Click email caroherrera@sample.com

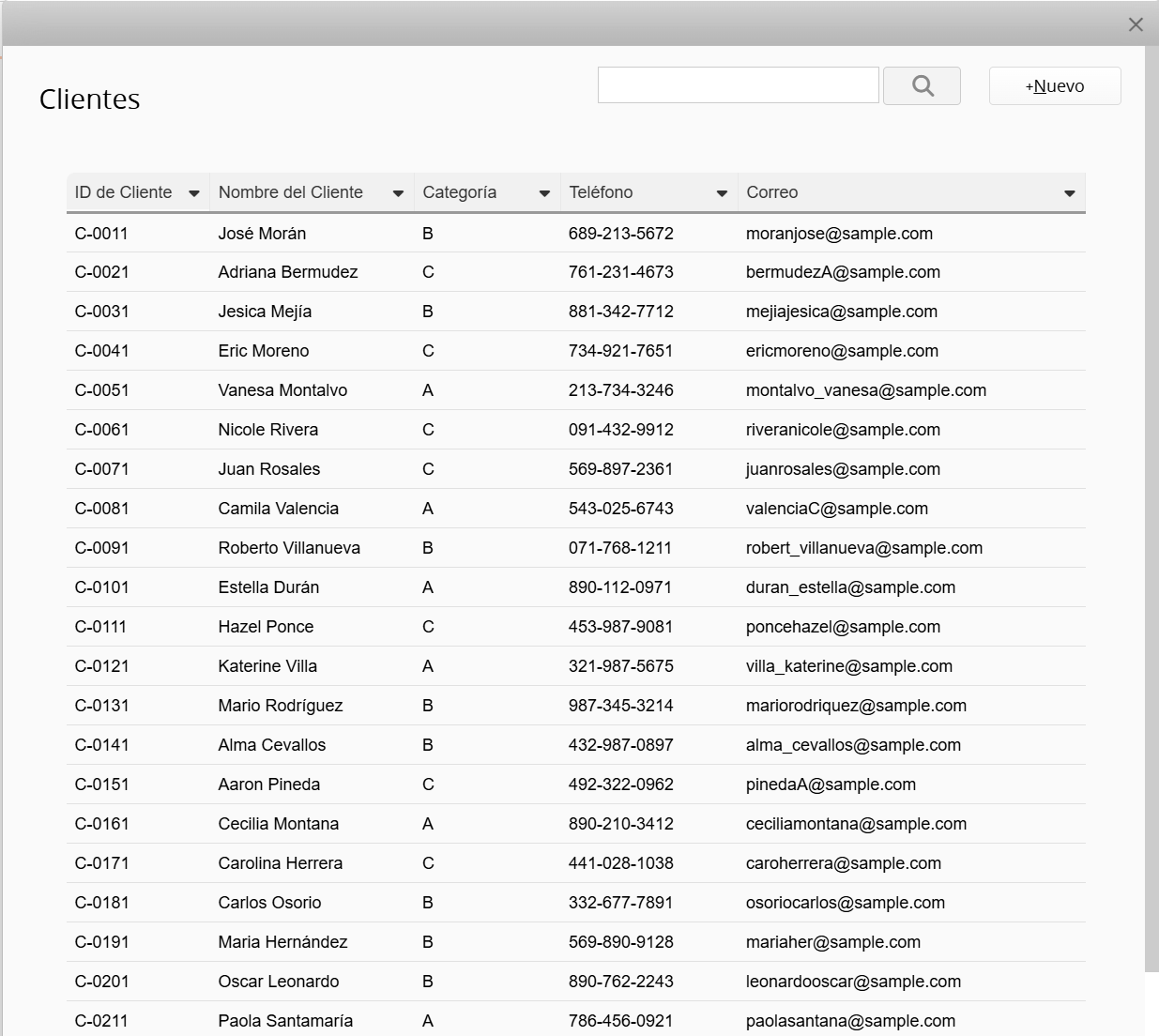click(x=843, y=863)
